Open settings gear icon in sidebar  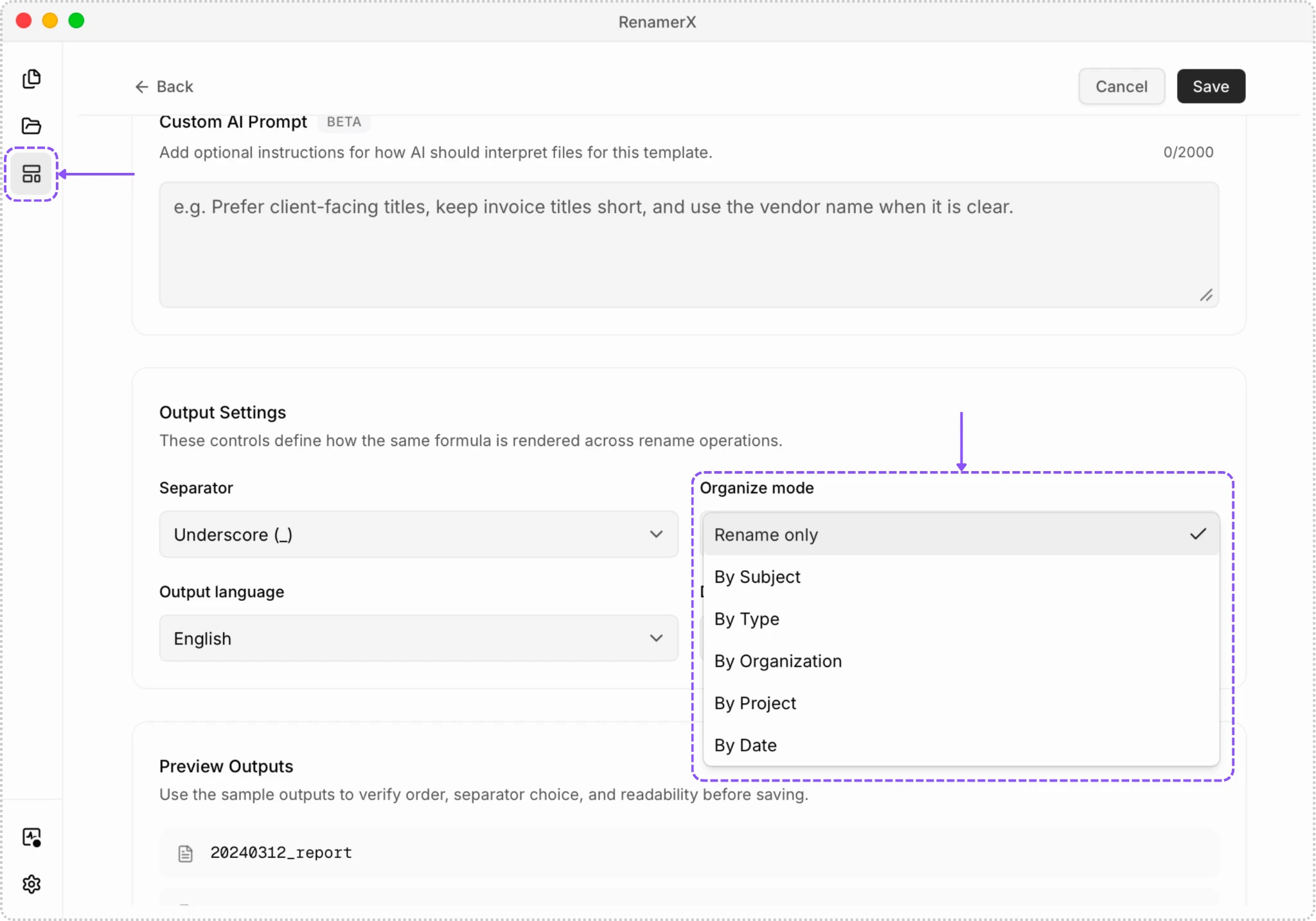pyautogui.click(x=31, y=884)
